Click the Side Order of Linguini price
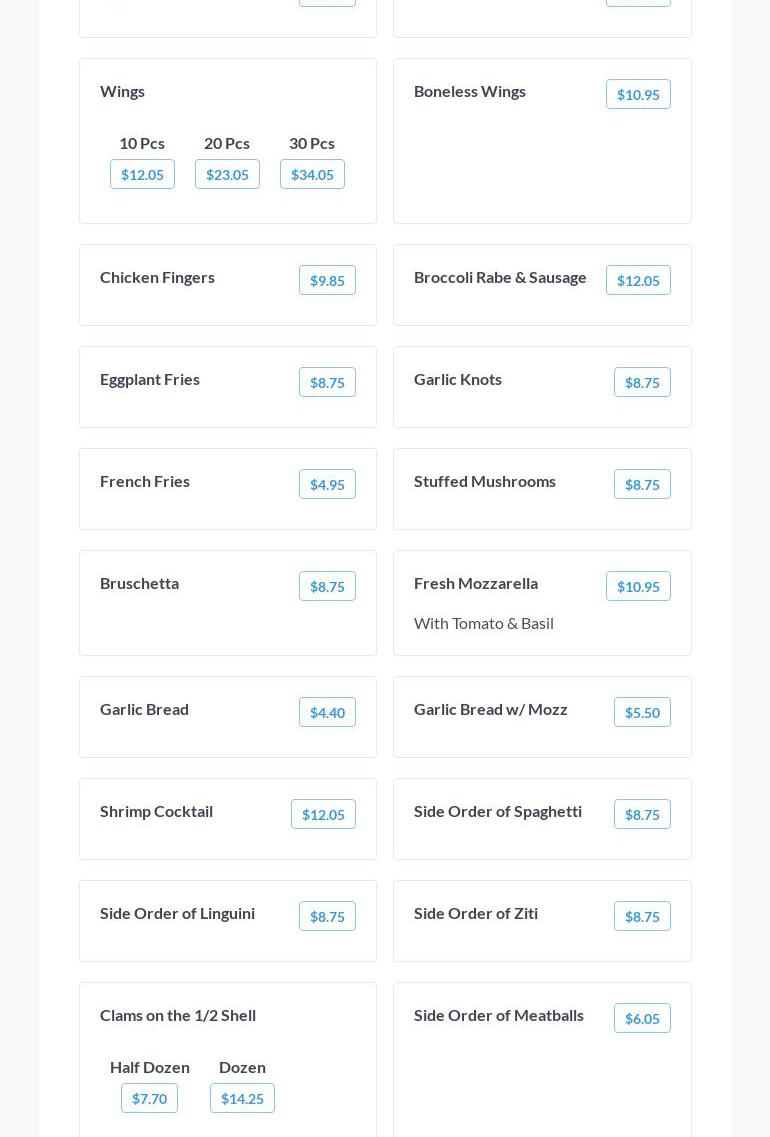Image resolution: width=770 pixels, height=1137 pixels. coord(327,916)
